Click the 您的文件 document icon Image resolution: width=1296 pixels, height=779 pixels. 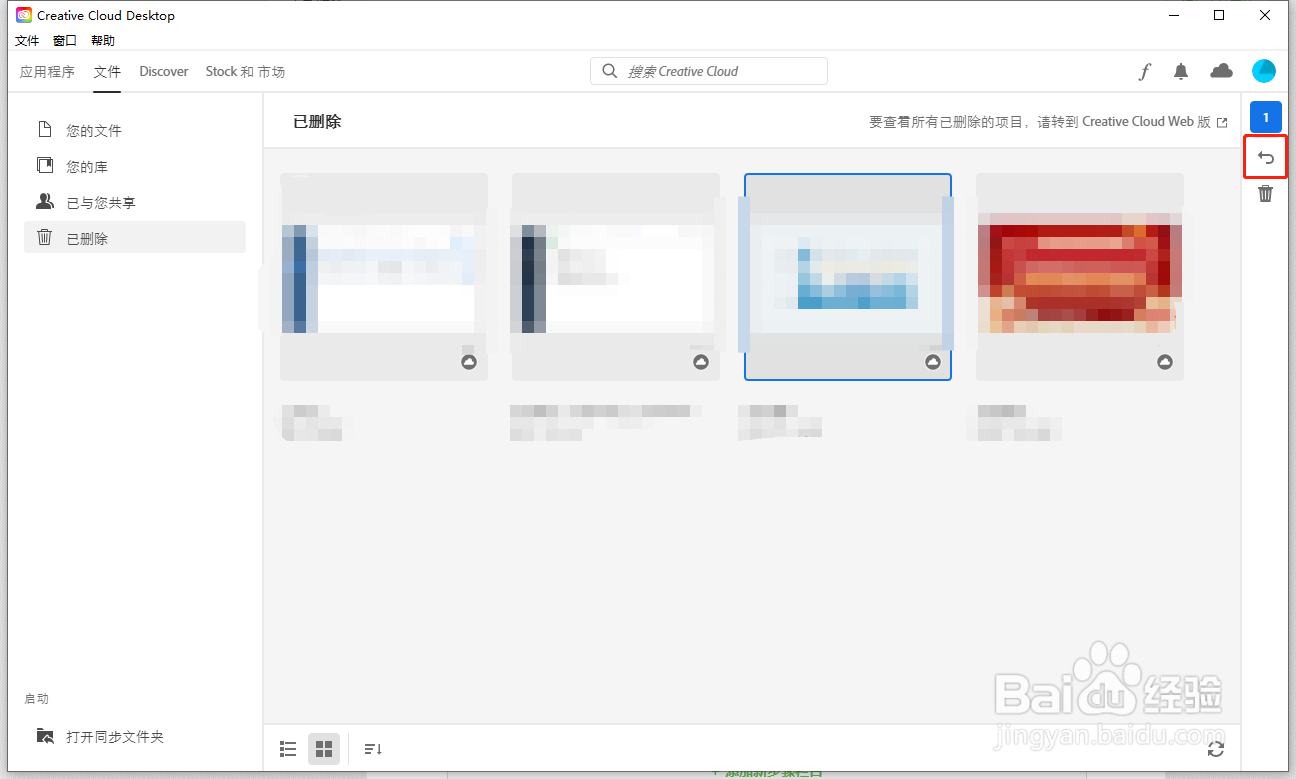coord(44,130)
